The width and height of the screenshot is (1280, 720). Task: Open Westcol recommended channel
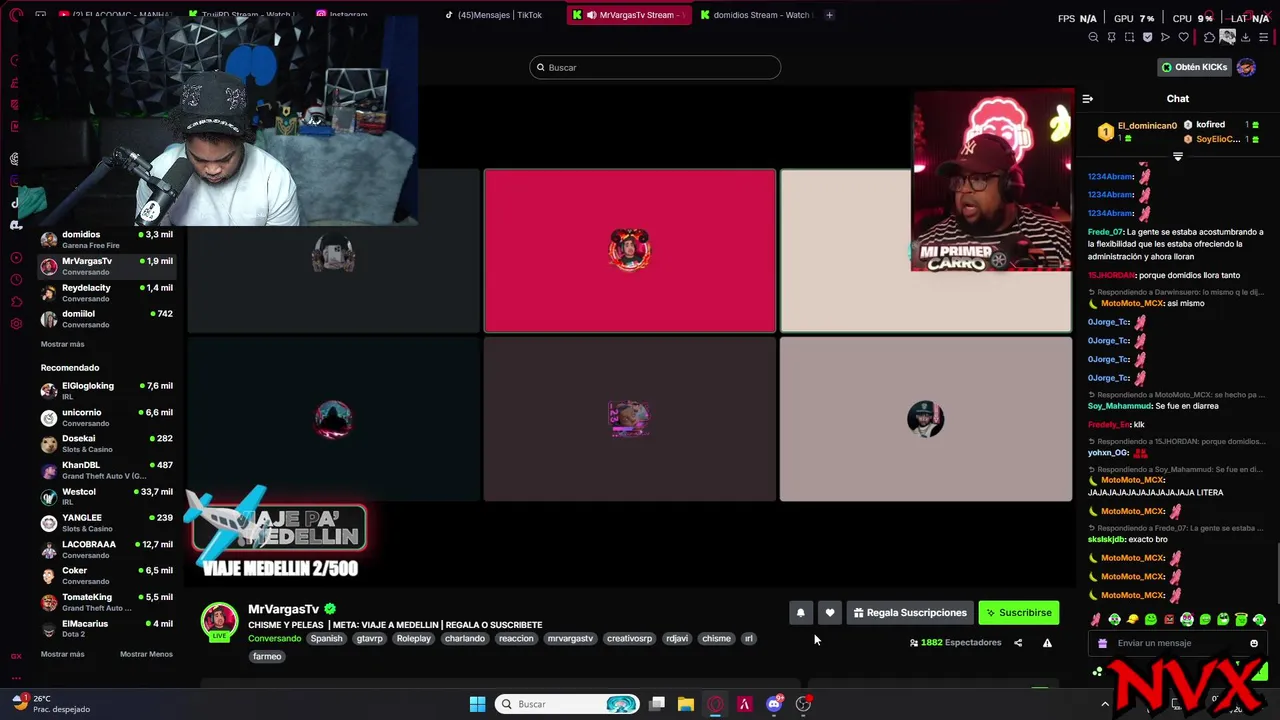tap(107, 497)
